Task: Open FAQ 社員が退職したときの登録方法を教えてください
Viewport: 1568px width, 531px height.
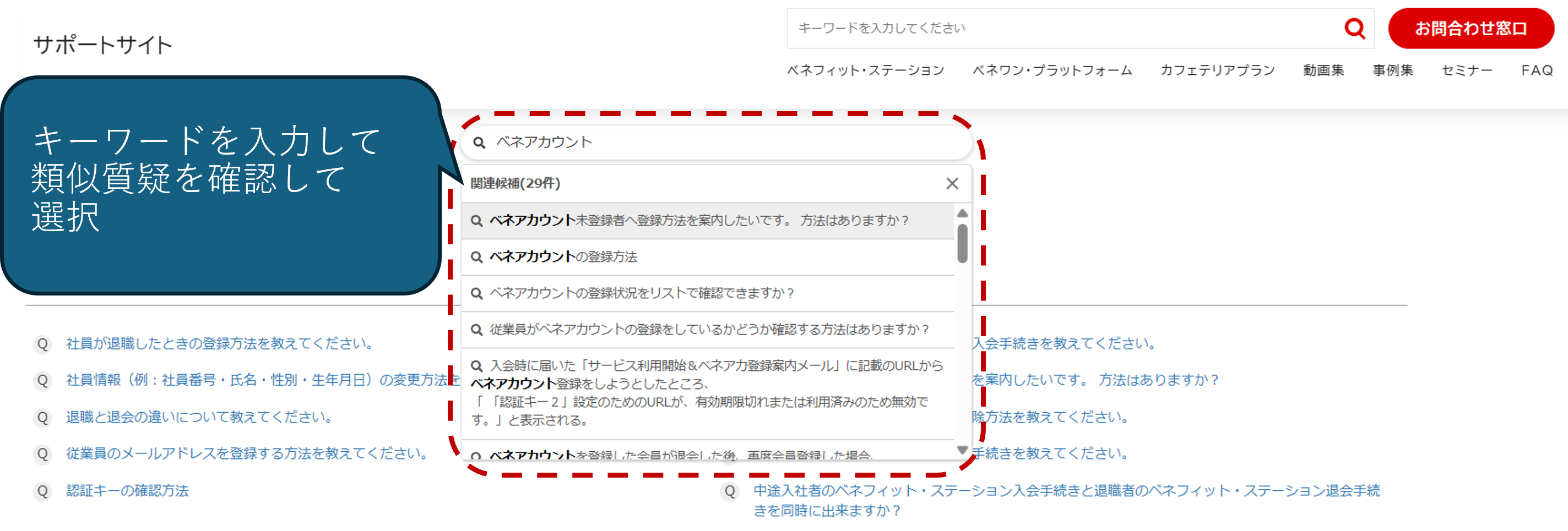Action: point(221,344)
